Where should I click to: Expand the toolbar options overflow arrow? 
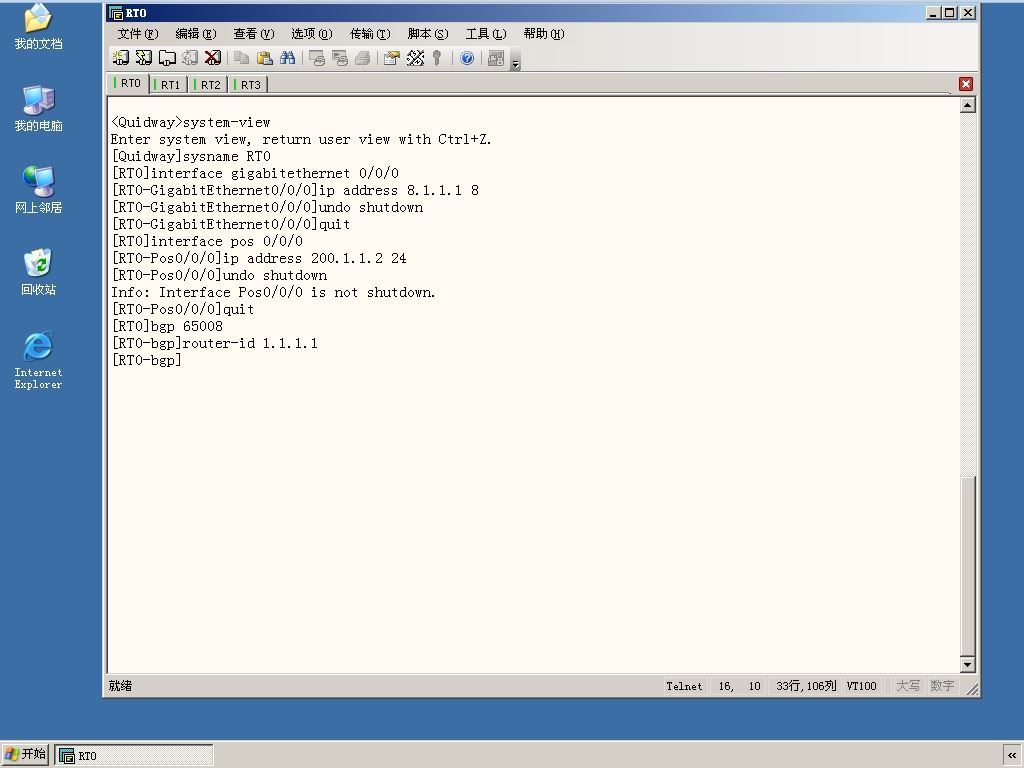pyautogui.click(x=516, y=63)
